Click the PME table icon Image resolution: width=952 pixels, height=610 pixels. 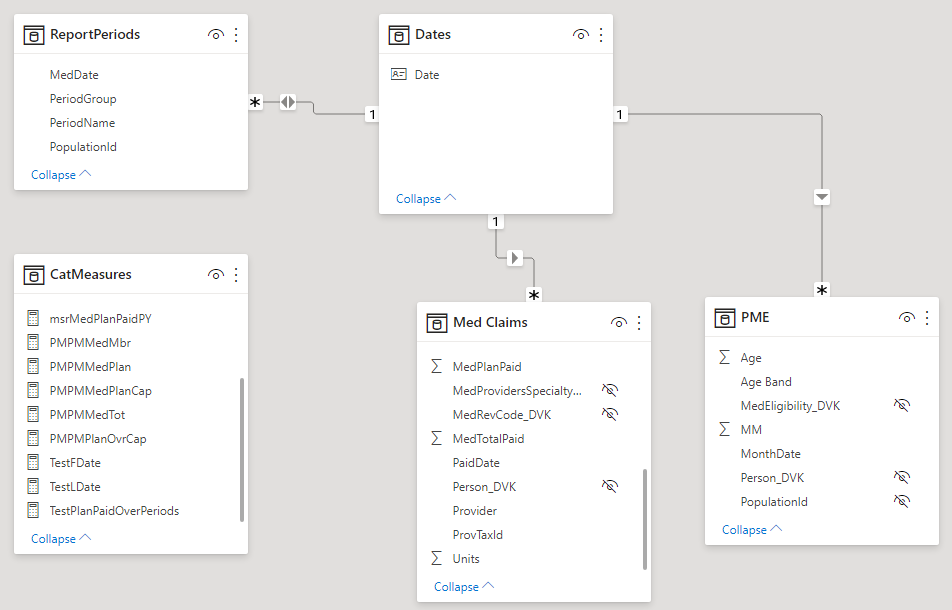pos(724,317)
